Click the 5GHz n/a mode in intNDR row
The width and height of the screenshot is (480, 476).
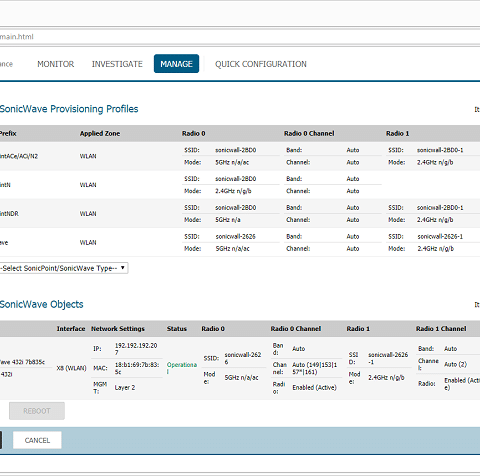(x=228, y=220)
